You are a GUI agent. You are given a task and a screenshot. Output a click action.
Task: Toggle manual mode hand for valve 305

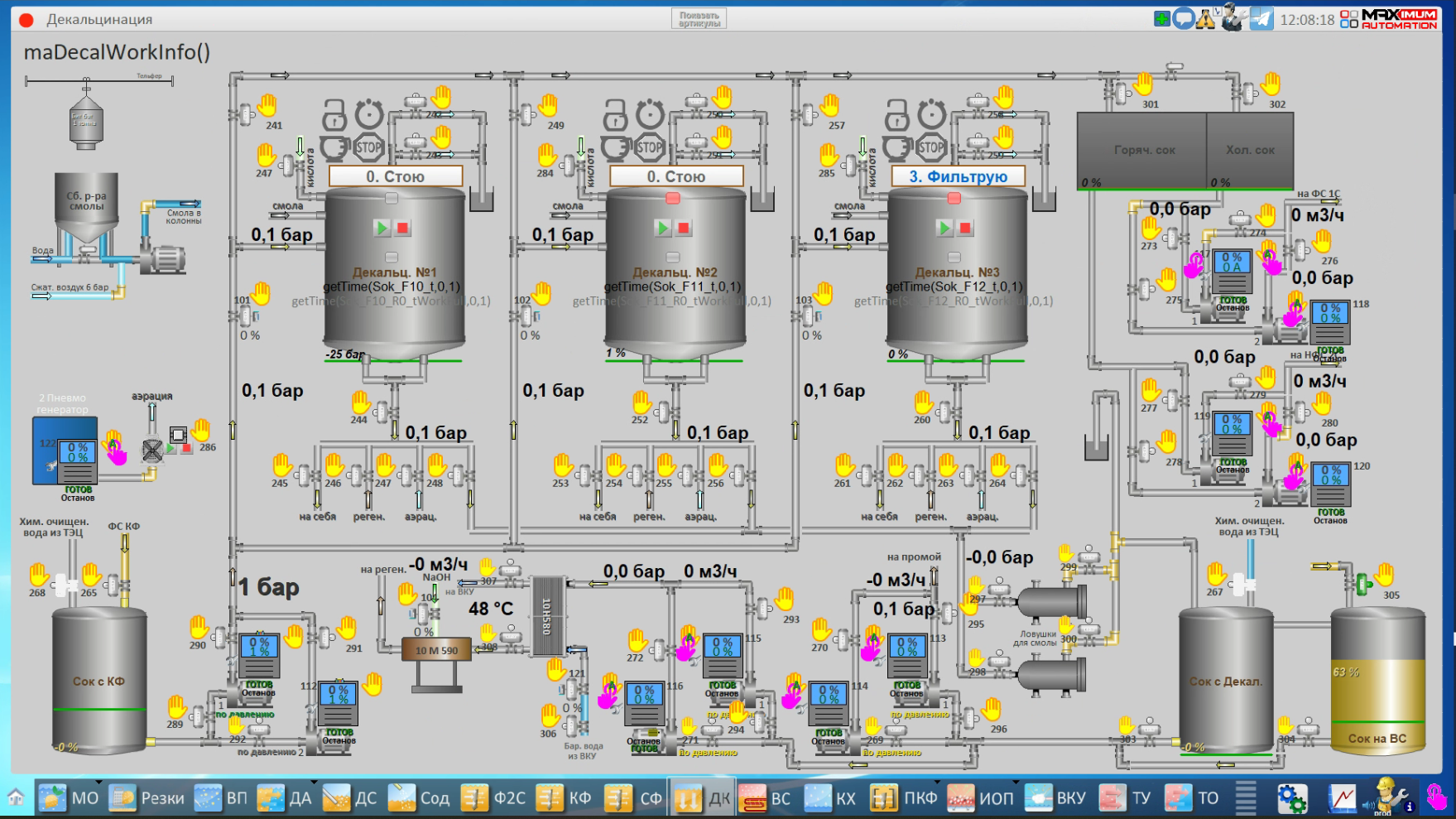(x=1384, y=574)
